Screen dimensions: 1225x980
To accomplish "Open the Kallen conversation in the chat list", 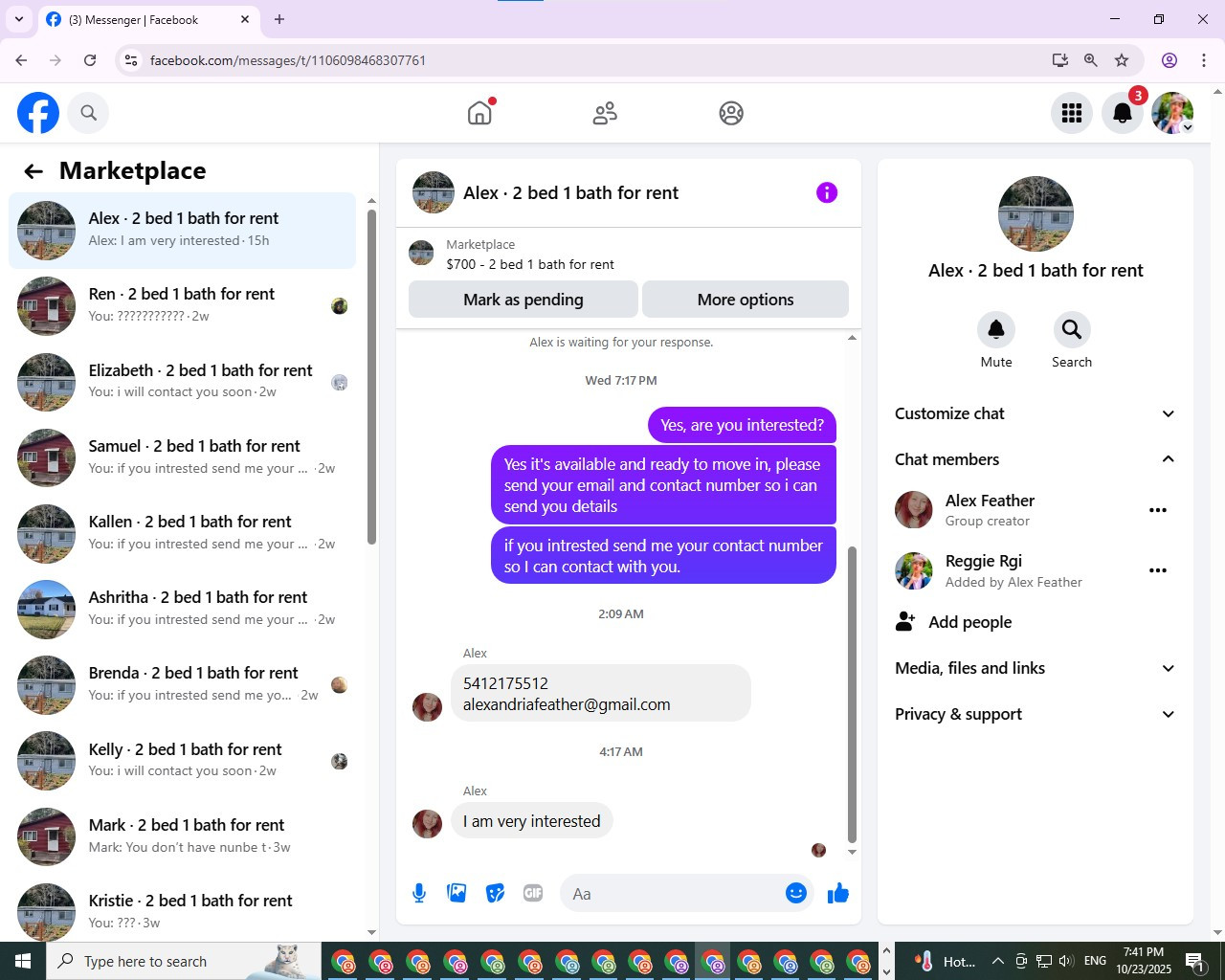I will pos(183,533).
